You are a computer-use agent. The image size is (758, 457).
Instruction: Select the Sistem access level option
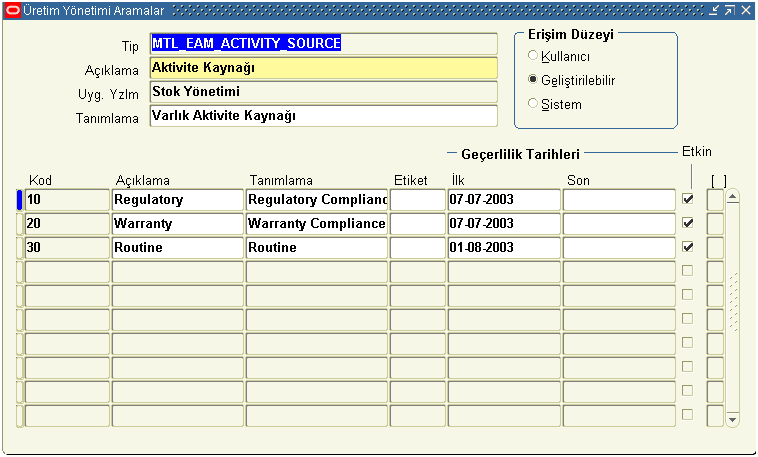(x=533, y=104)
